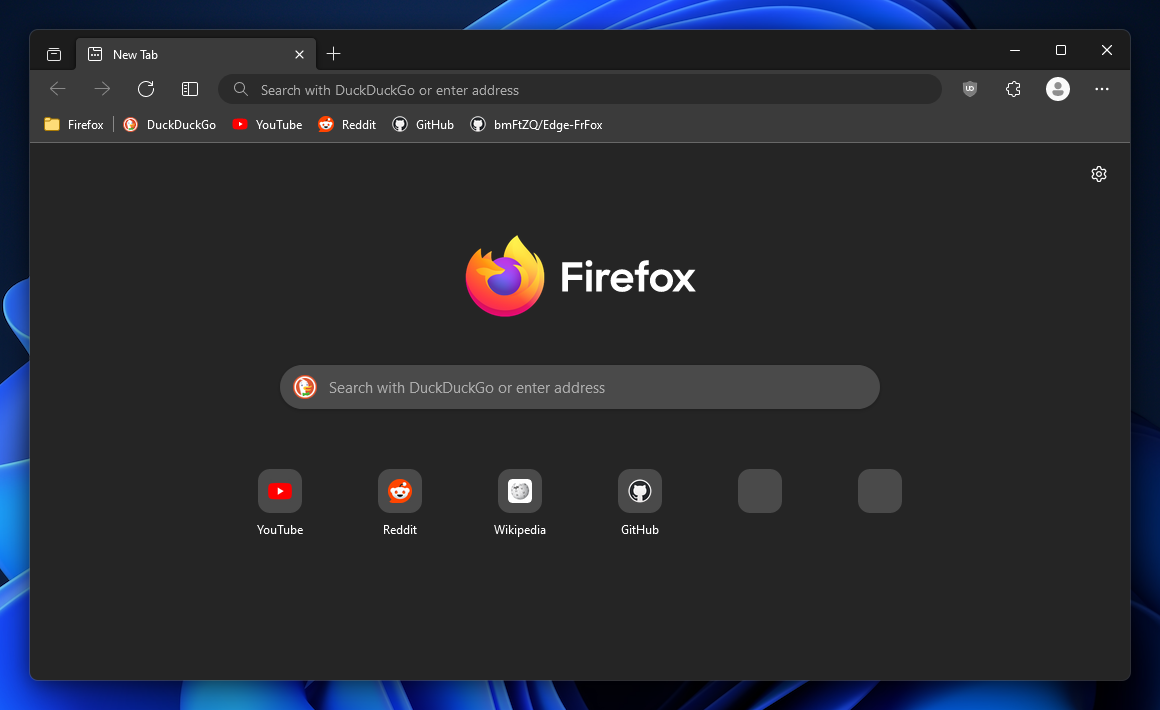The width and height of the screenshot is (1160, 710).
Task: Open the account profile avatar
Action: 1058,89
